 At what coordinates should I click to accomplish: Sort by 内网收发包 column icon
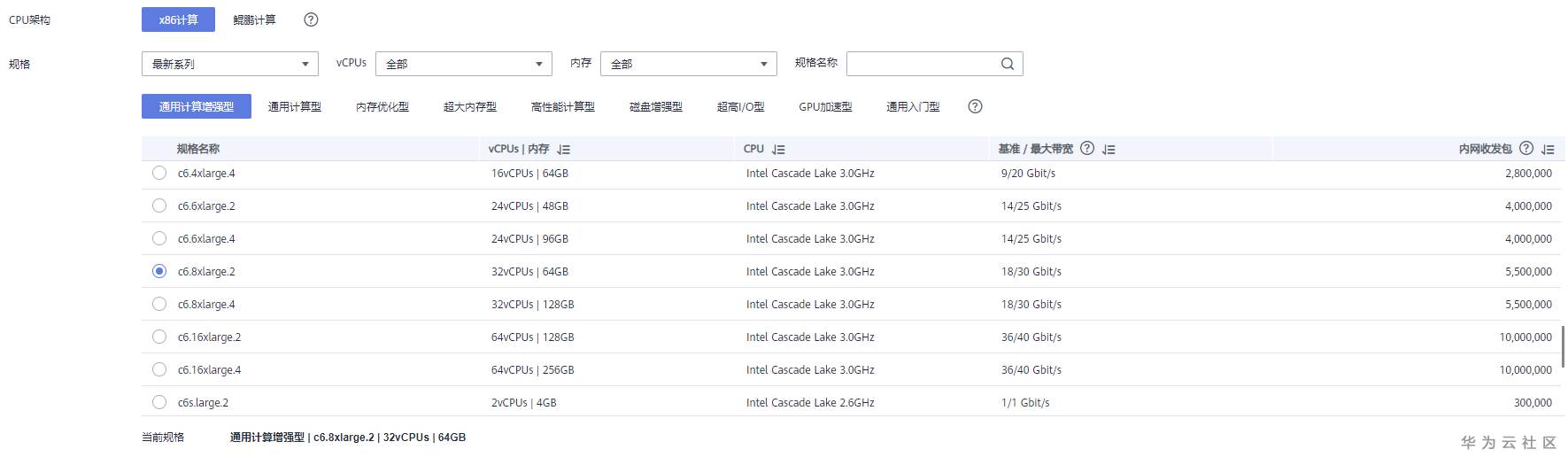[x=1548, y=150]
